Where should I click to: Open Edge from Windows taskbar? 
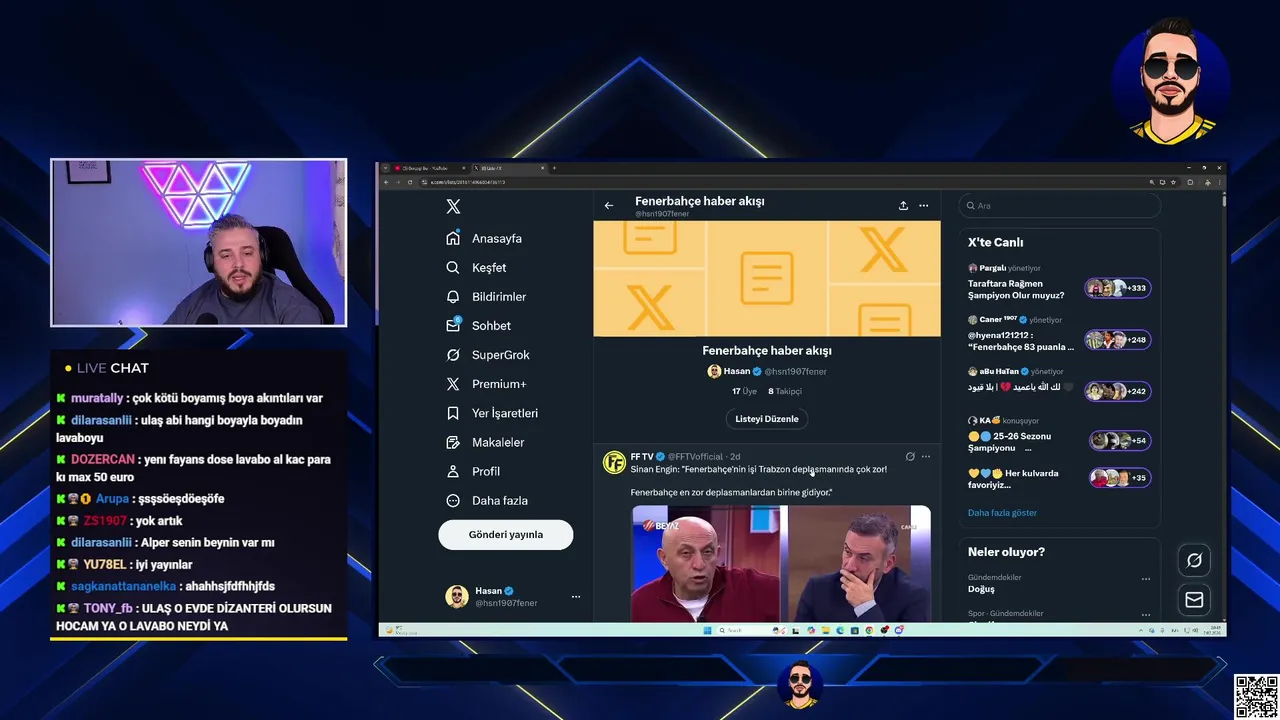point(840,630)
